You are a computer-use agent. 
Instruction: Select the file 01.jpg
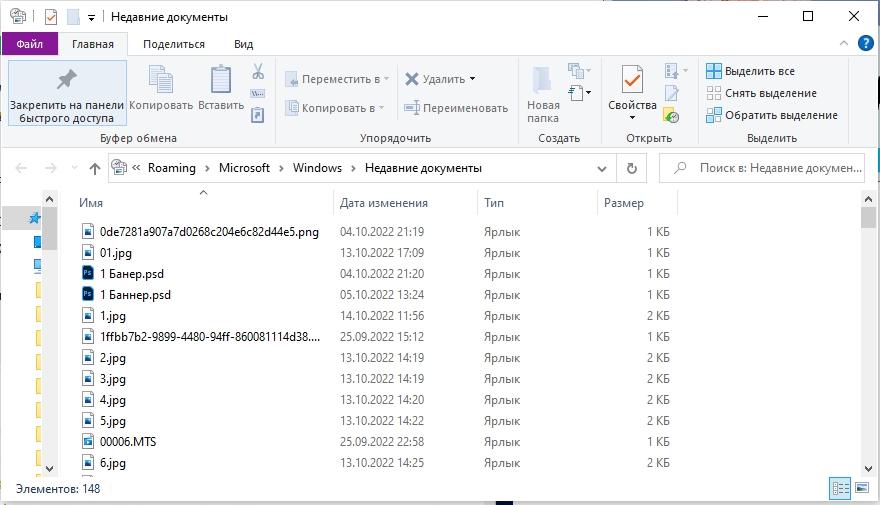click(x=116, y=252)
